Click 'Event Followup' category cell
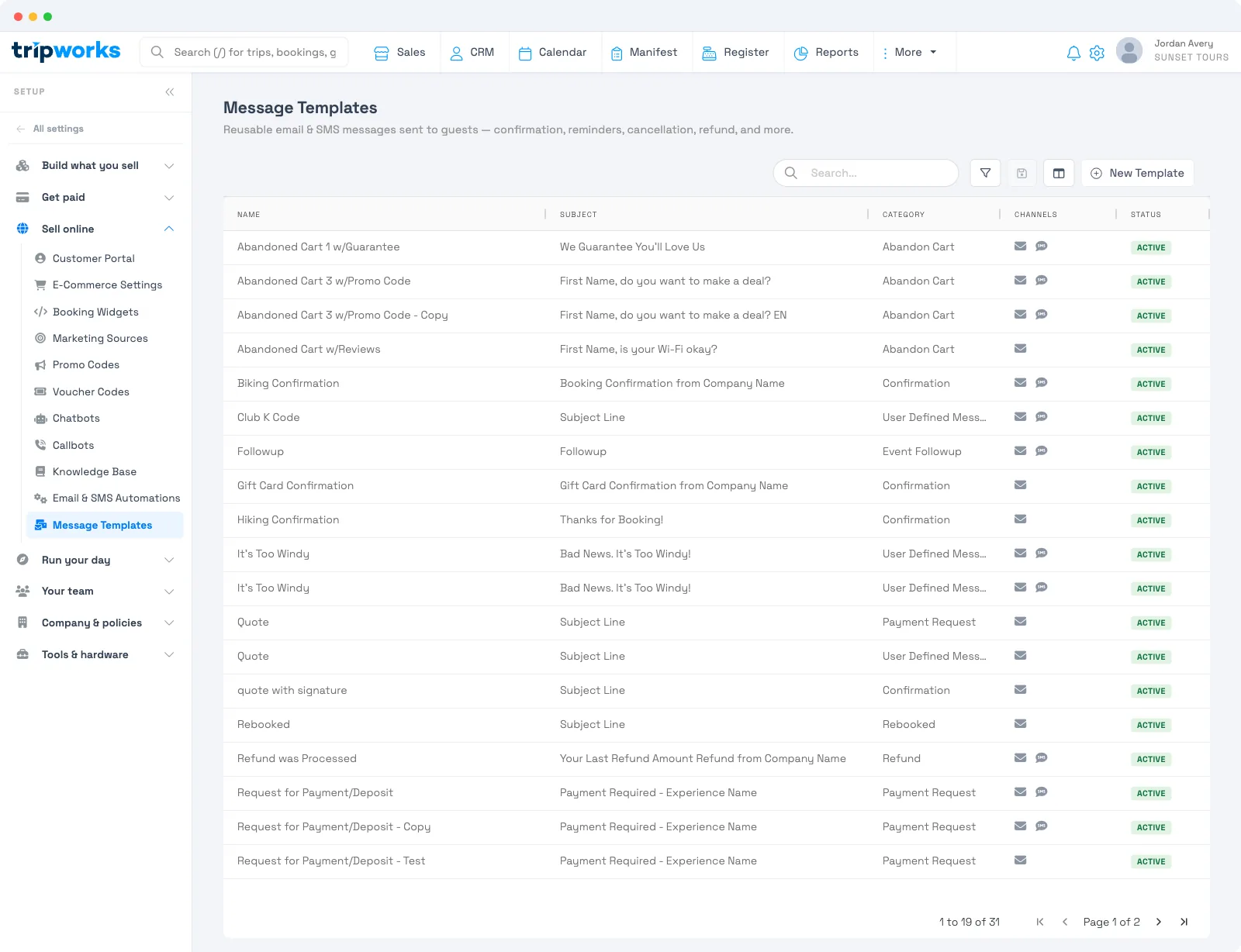 [x=922, y=451]
